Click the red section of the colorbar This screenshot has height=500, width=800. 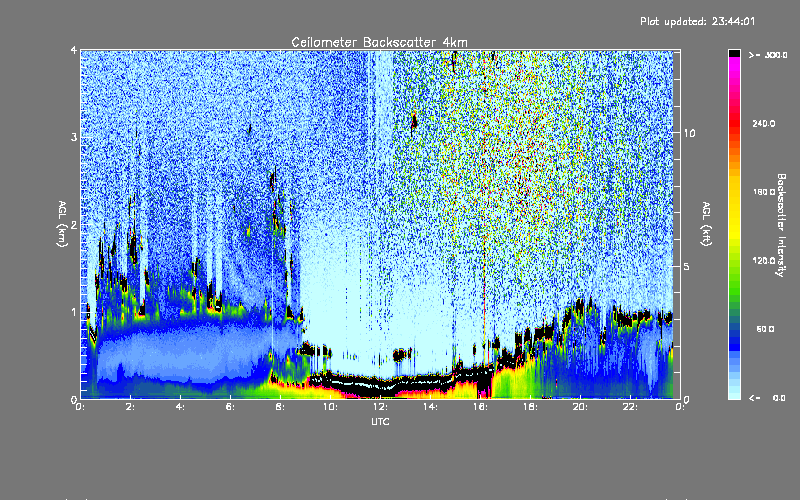click(734, 122)
